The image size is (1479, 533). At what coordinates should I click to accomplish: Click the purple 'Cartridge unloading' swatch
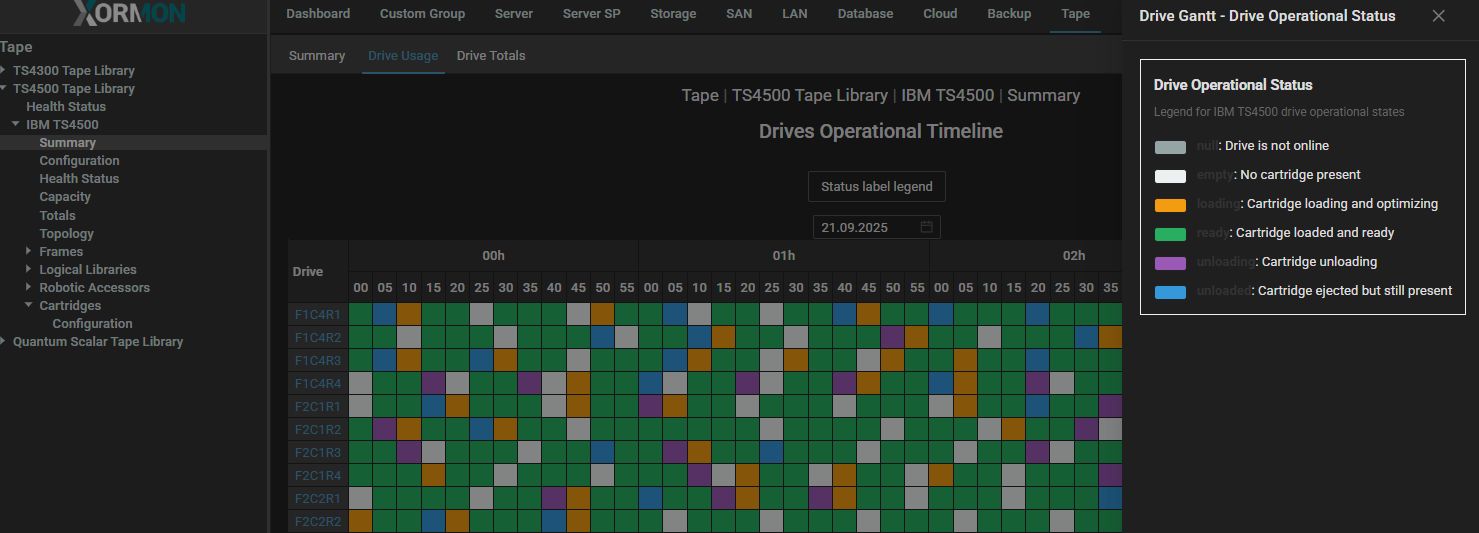pyautogui.click(x=1170, y=263)
